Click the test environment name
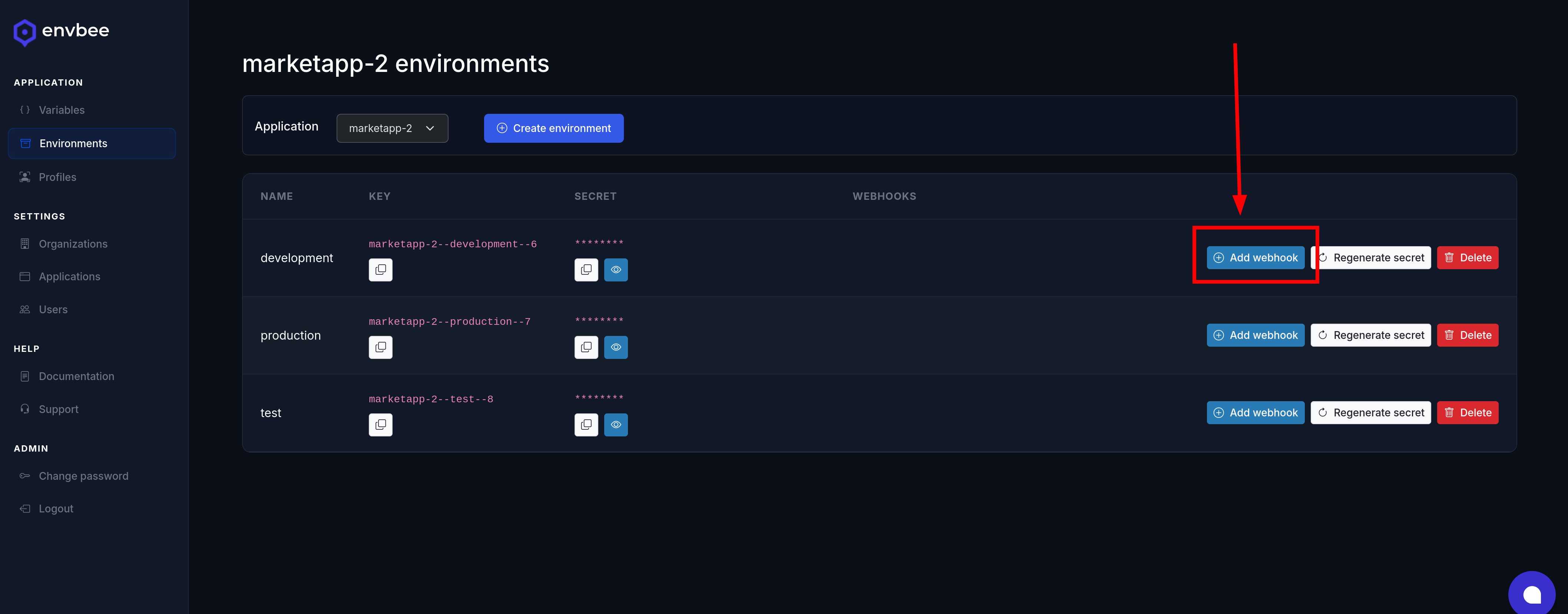This screenshot has height=614, width=1568. tap(271, 413)
